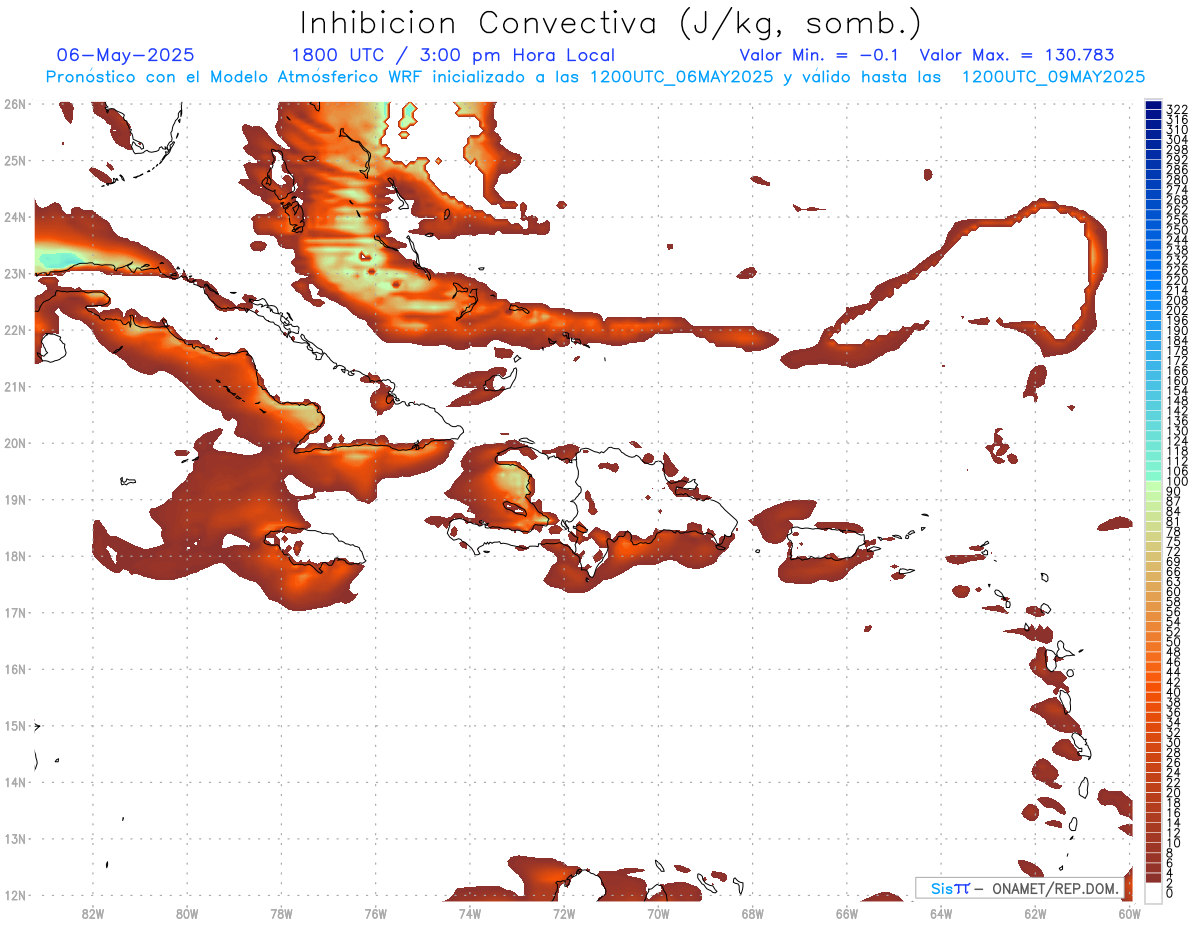Click the latitude label '17N'
The image size is (1200, 927).
click(14, 612)
